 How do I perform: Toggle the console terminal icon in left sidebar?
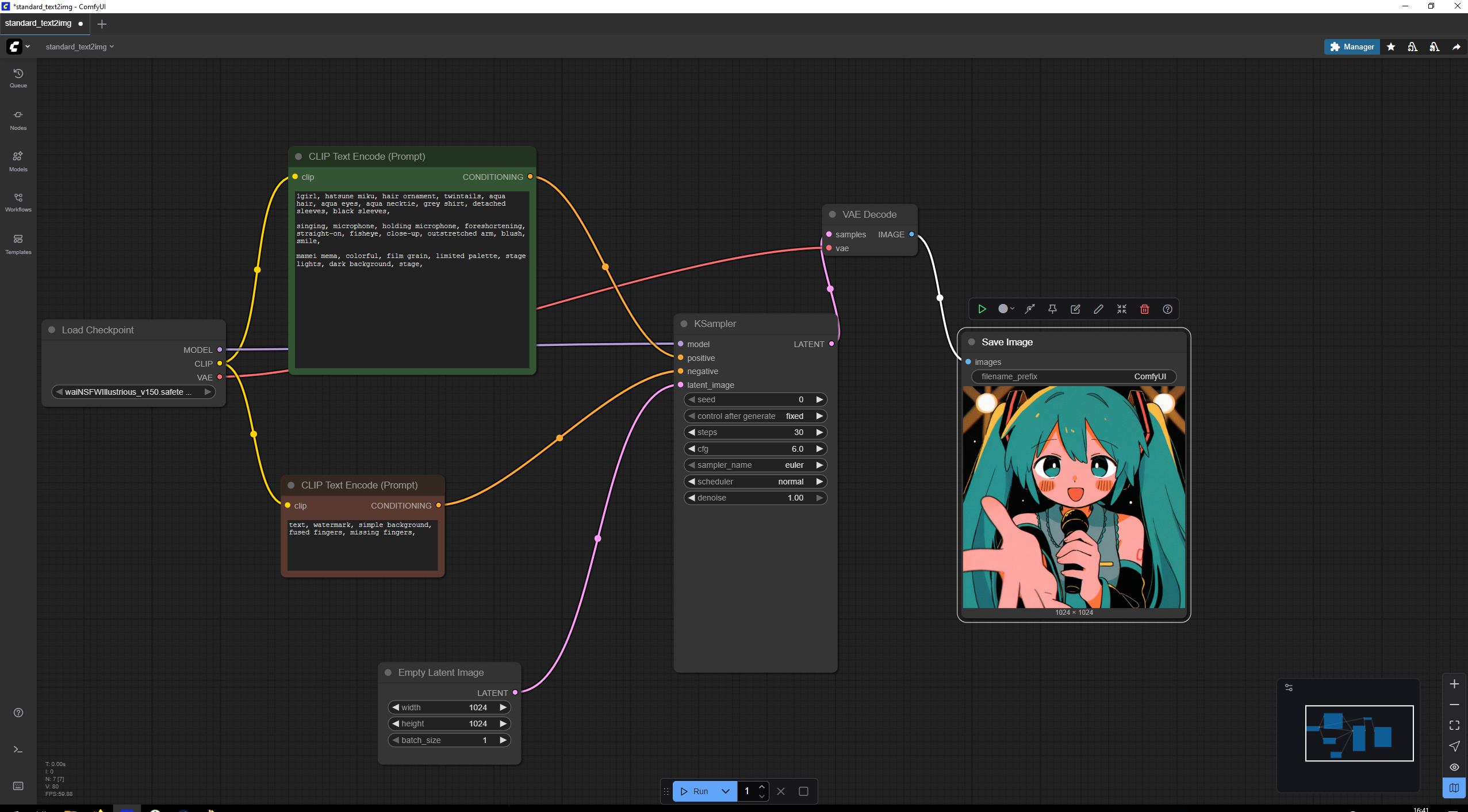18,749
